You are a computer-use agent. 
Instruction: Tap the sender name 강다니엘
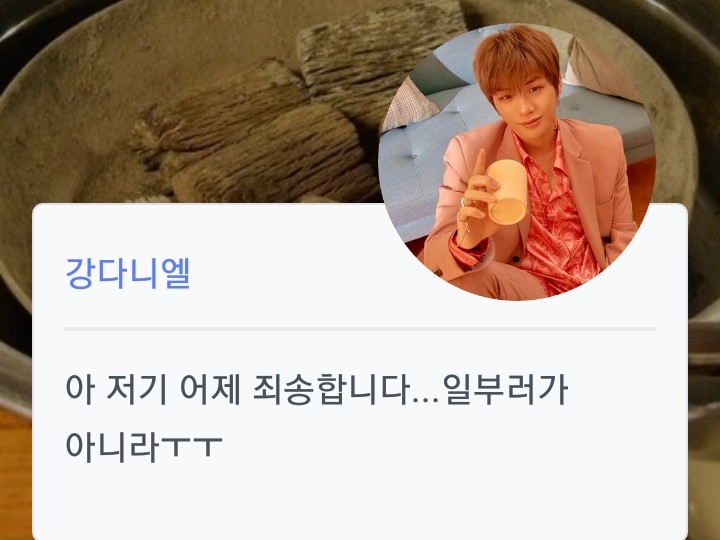[x=128, y=273]
